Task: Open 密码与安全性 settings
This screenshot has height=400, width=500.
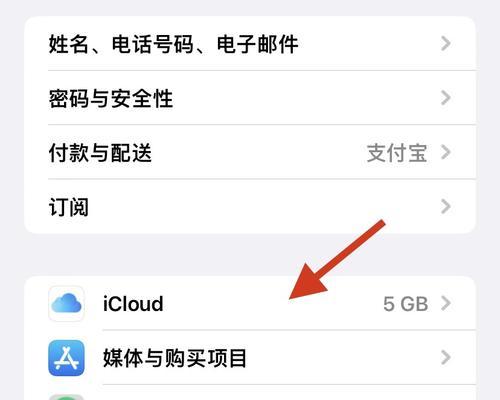Action: (x=250, y=98)
